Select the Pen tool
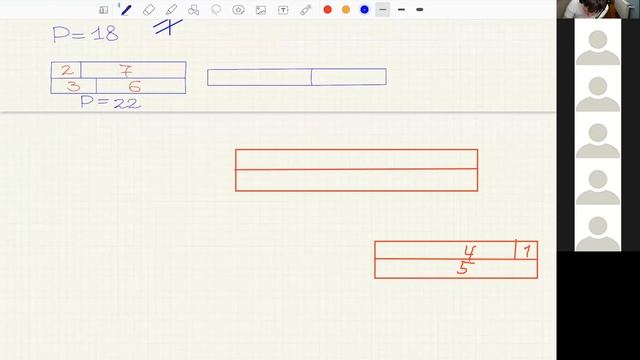The image size is (640, 360). coord(126,9)
